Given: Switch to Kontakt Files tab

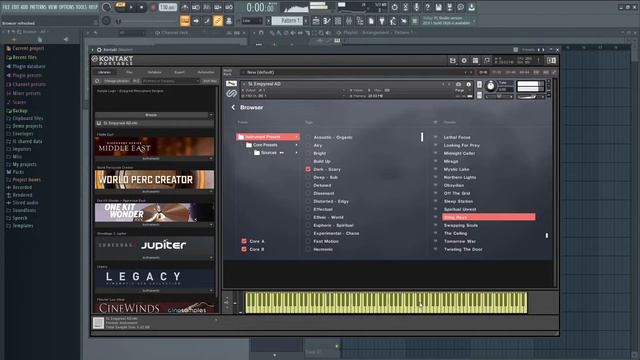Looking at the screenshot, I should click(x=129, y=72).
